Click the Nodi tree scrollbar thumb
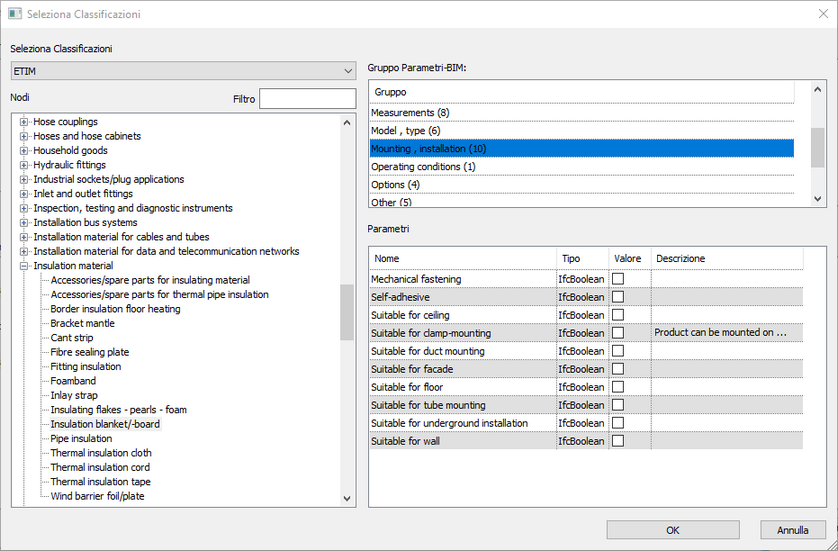 click(x=347, y=312)
